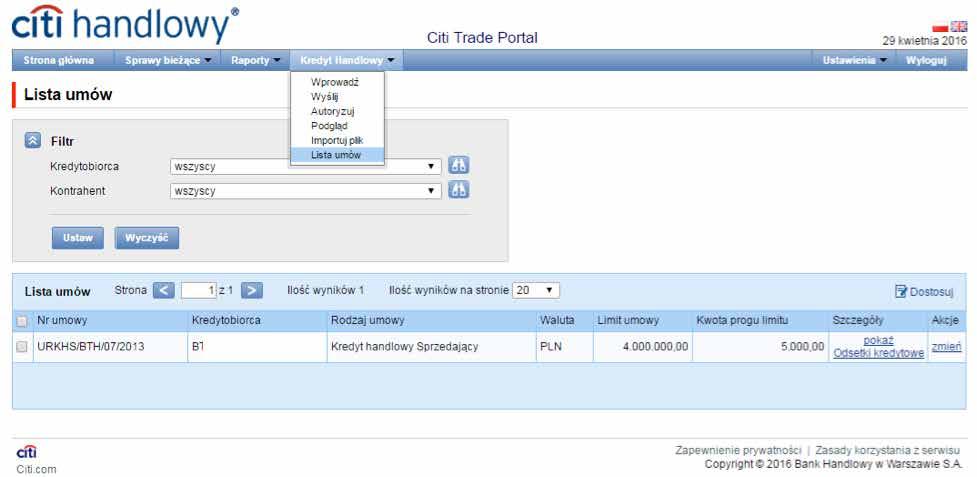The height and width of the screenshot is (477, 977).
Task: Go to Strona główna
Action: (x=59, y=60)
